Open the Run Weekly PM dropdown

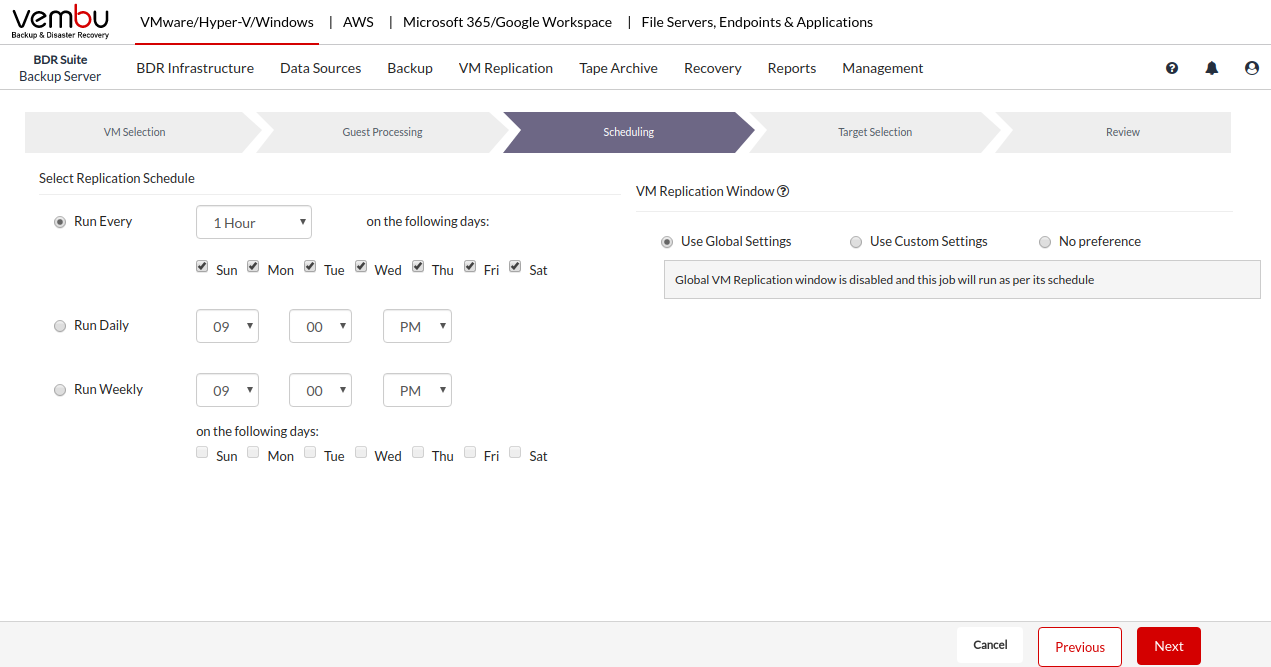click(417, 390)
